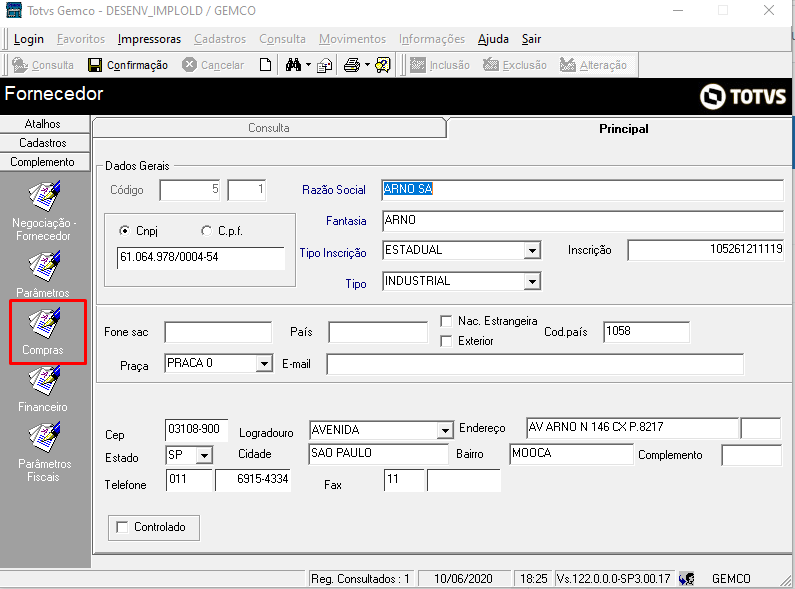Image resolution: width=795 pixels, height=589 pixels.
Task: Open the Negociação - Fornecedor shortcut icon
Action: [x=44, y=196]
